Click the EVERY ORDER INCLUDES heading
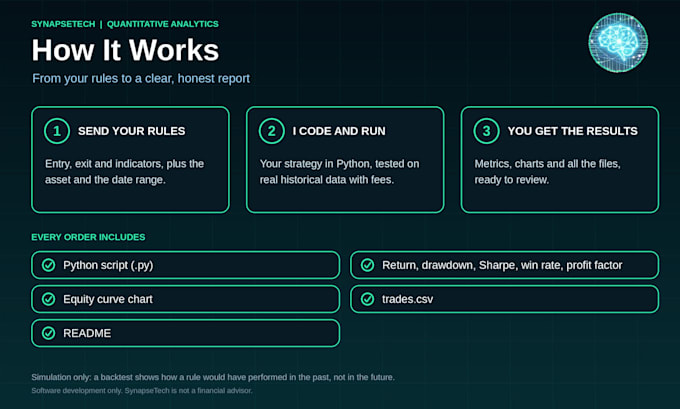Viewport: 680px width, 409px height. (x=88, y=237)
